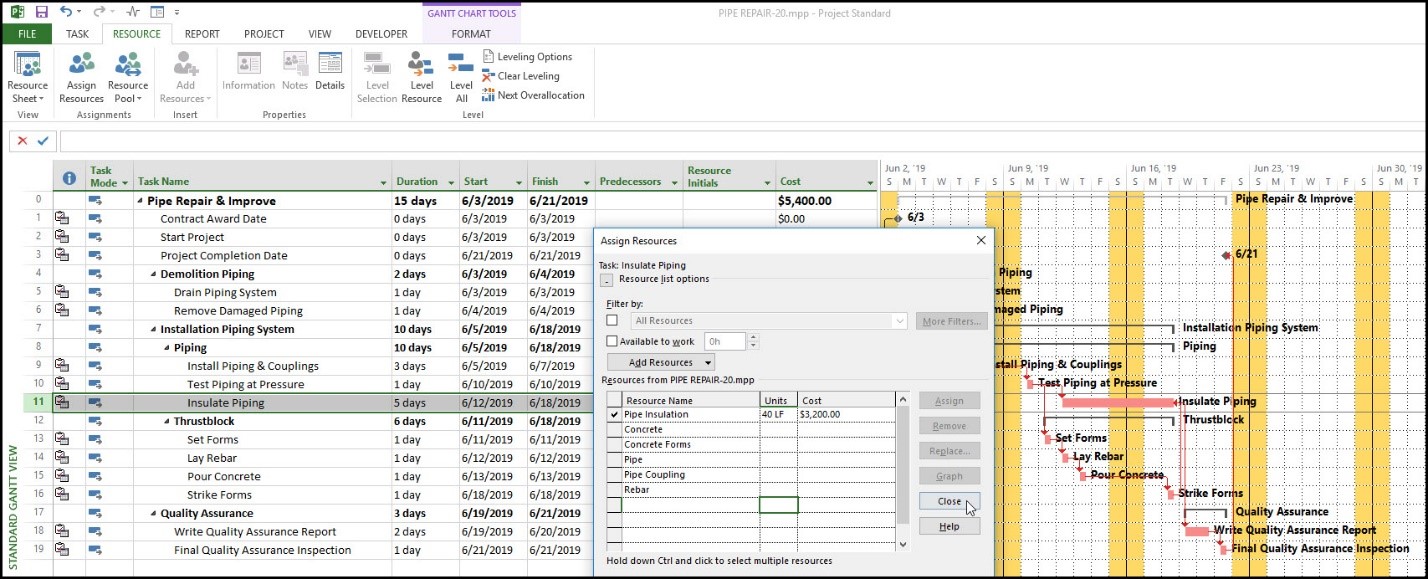
Task: Click the Close button in Assign Resources
Action: coord(949,502)
